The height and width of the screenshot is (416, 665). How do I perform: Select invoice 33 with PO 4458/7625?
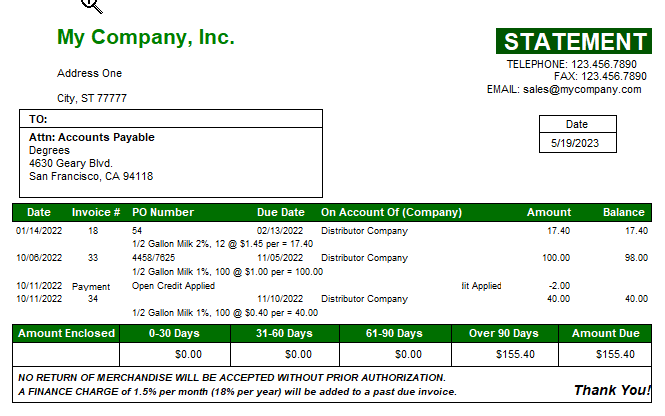pyautogui.click(x=332, y=258)
